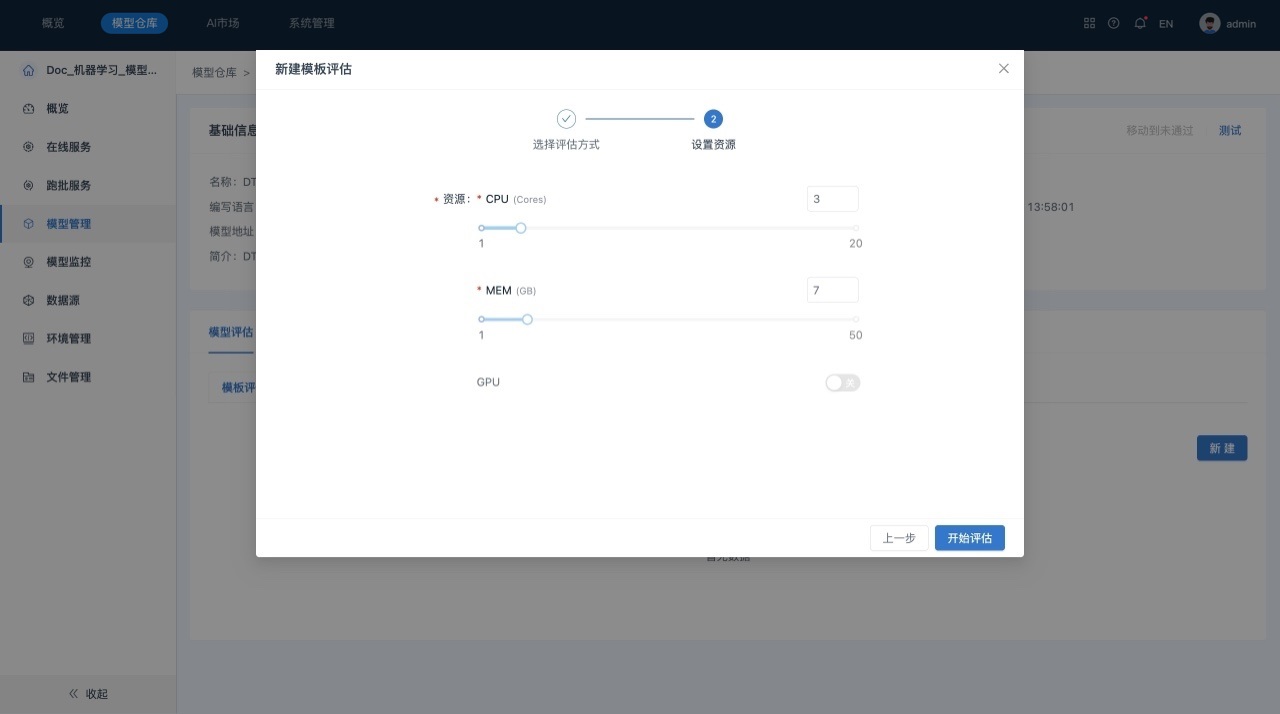Screen dimensions: 1280x714
Task: Close the 新建模板评估 dialog
Action: point(1004,69)
